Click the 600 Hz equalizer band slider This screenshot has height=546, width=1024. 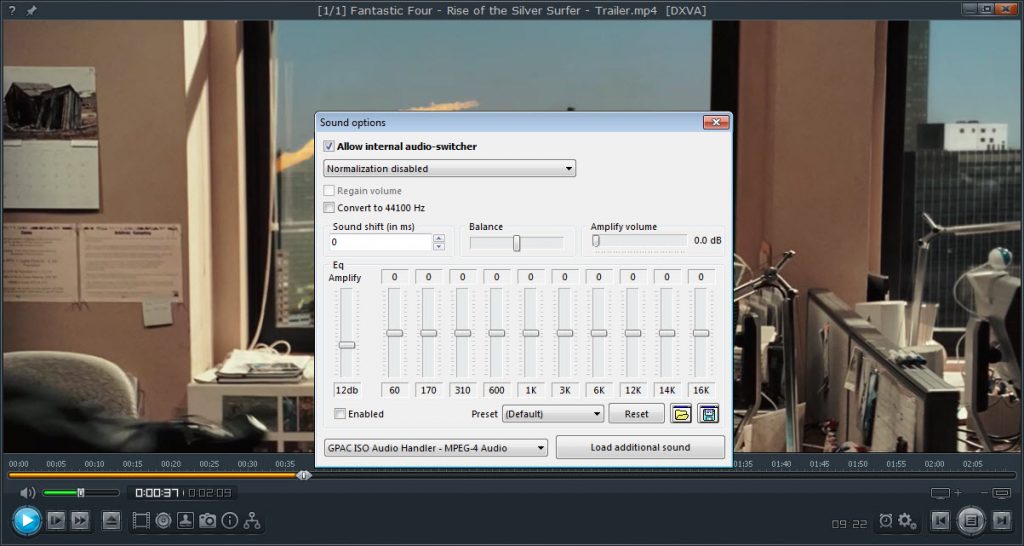click(x=496, y=333)
